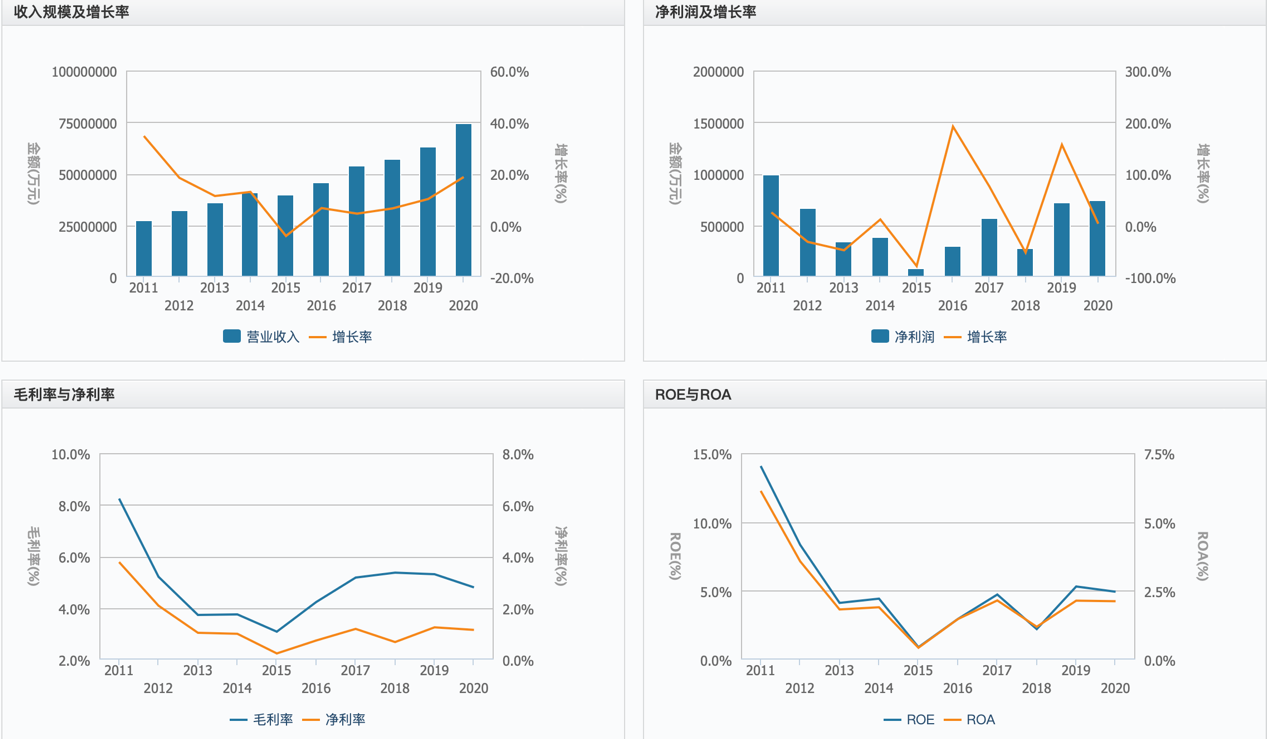Select the 2011 net profit bar
The image size is (1267, 739).
click(x=771, y=226)
